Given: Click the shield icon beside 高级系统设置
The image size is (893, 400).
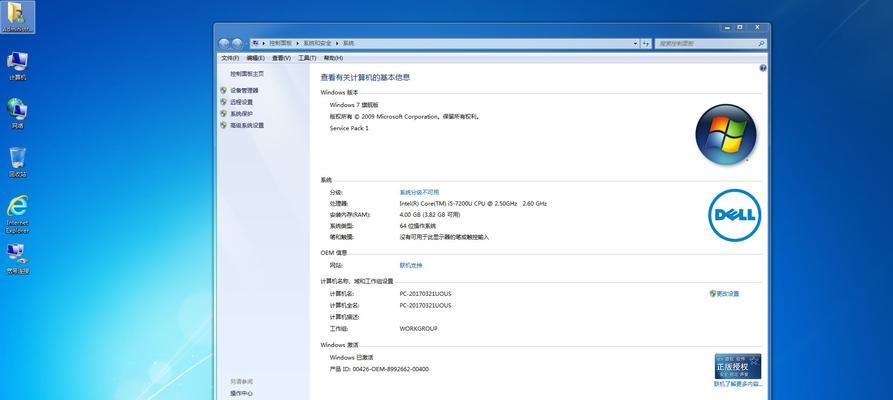Looking at the screenshot, I should 223,125.
